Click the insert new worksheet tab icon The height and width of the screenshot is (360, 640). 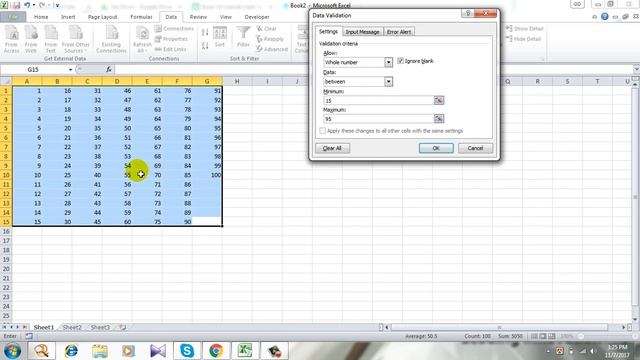pos(122,327)
